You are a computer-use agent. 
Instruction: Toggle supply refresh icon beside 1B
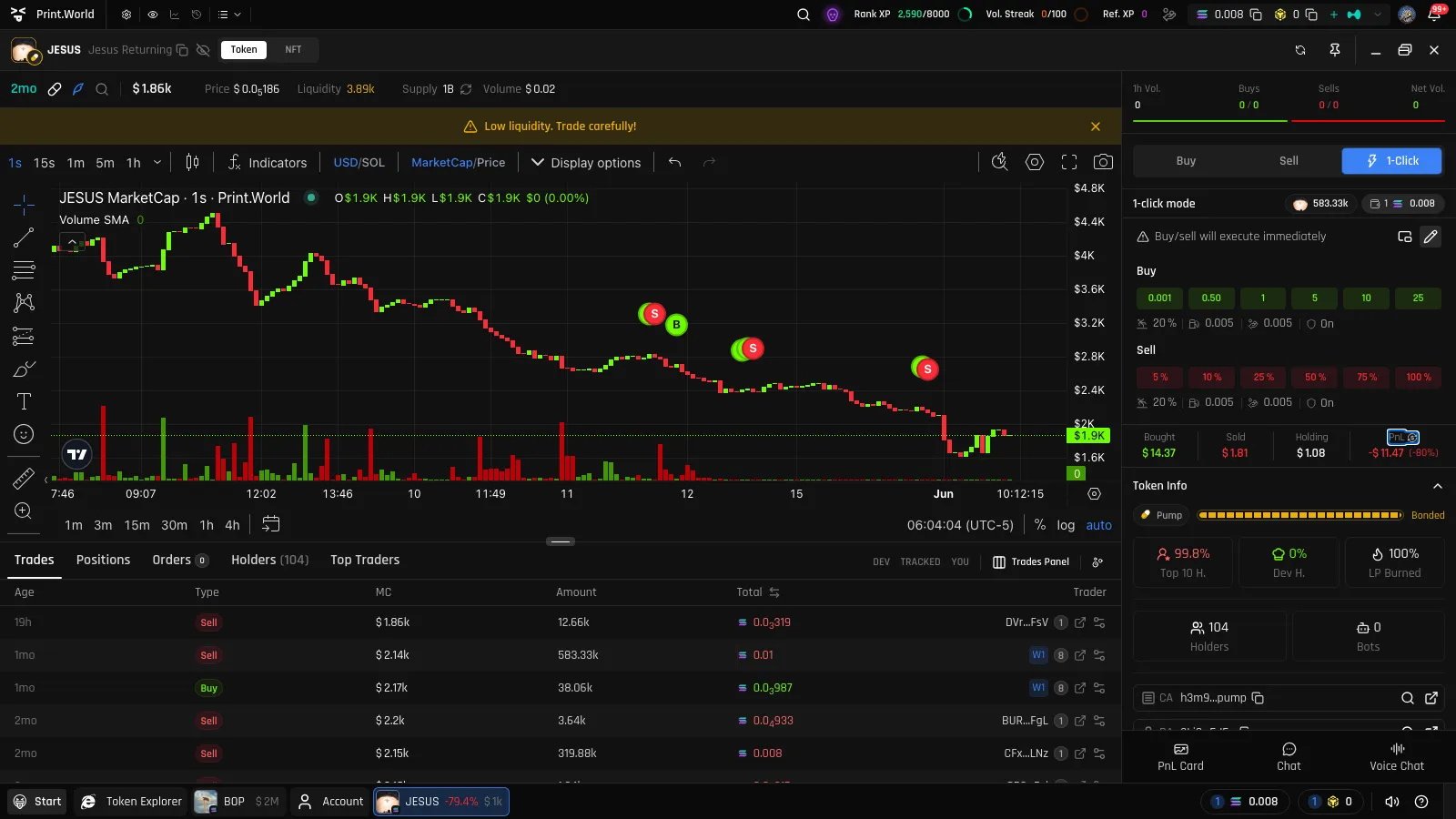pos(466,89)
